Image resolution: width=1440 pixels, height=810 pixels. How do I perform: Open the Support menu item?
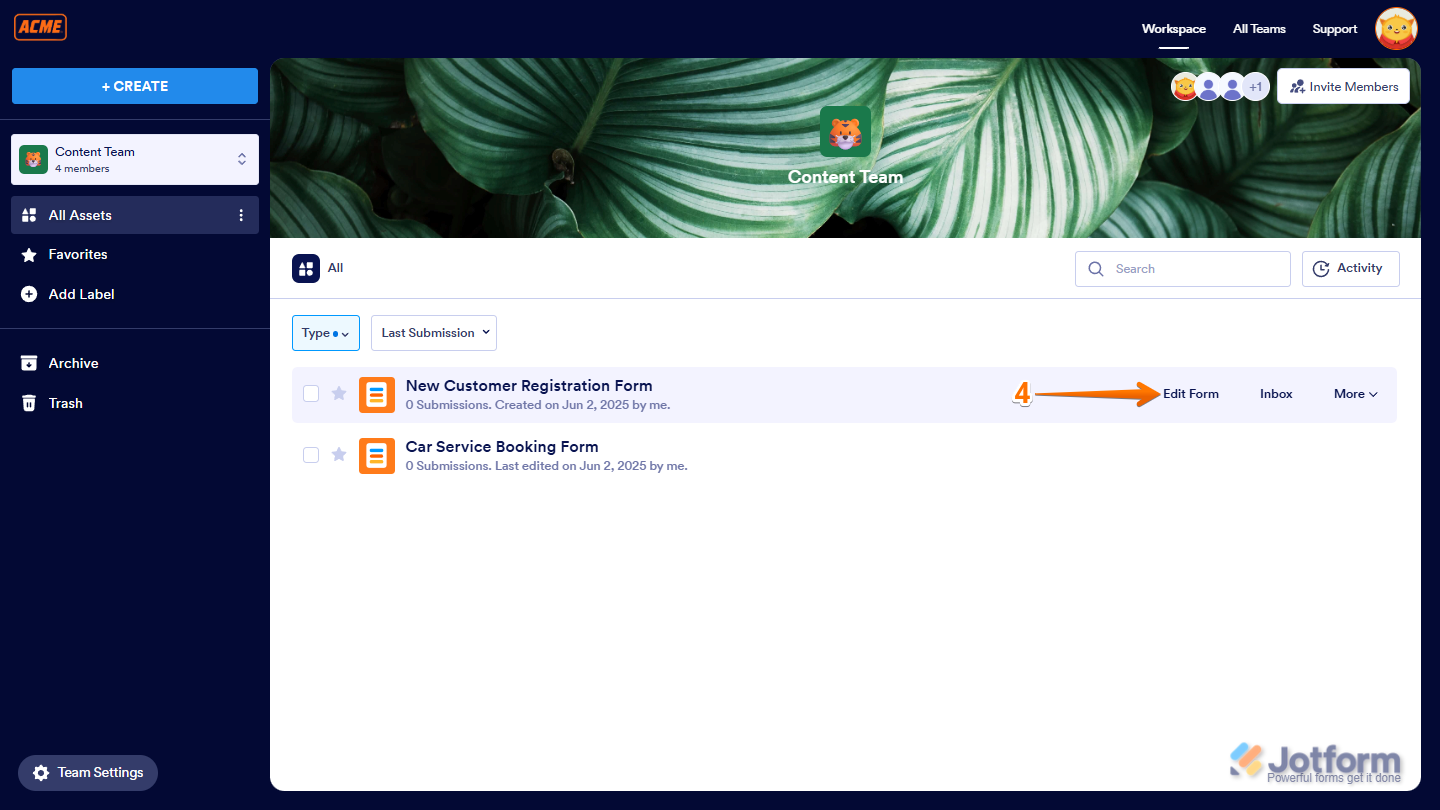1334,28
